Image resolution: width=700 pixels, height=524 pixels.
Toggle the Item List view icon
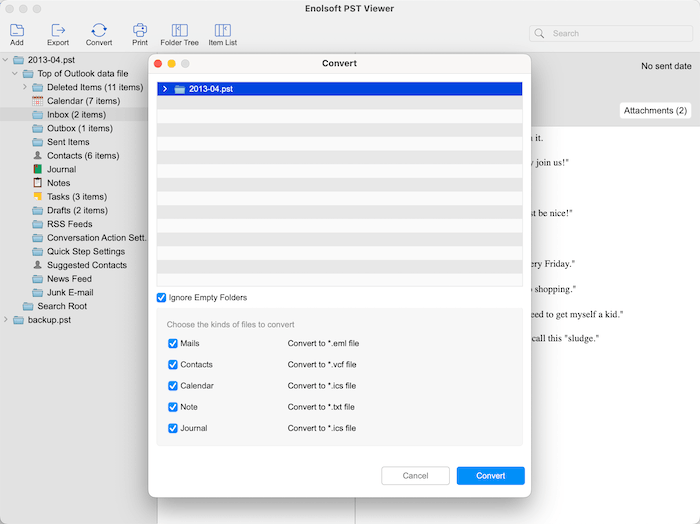tap(222, 31)
